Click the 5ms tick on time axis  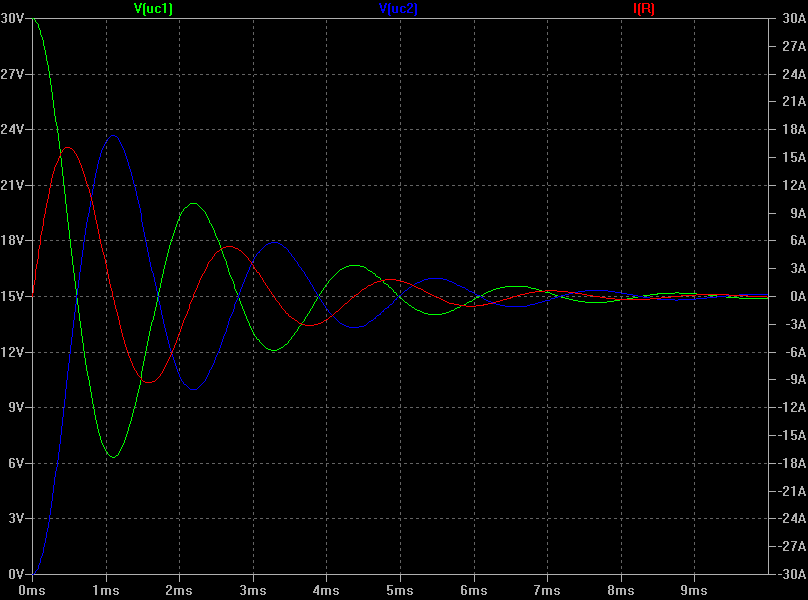400,591
